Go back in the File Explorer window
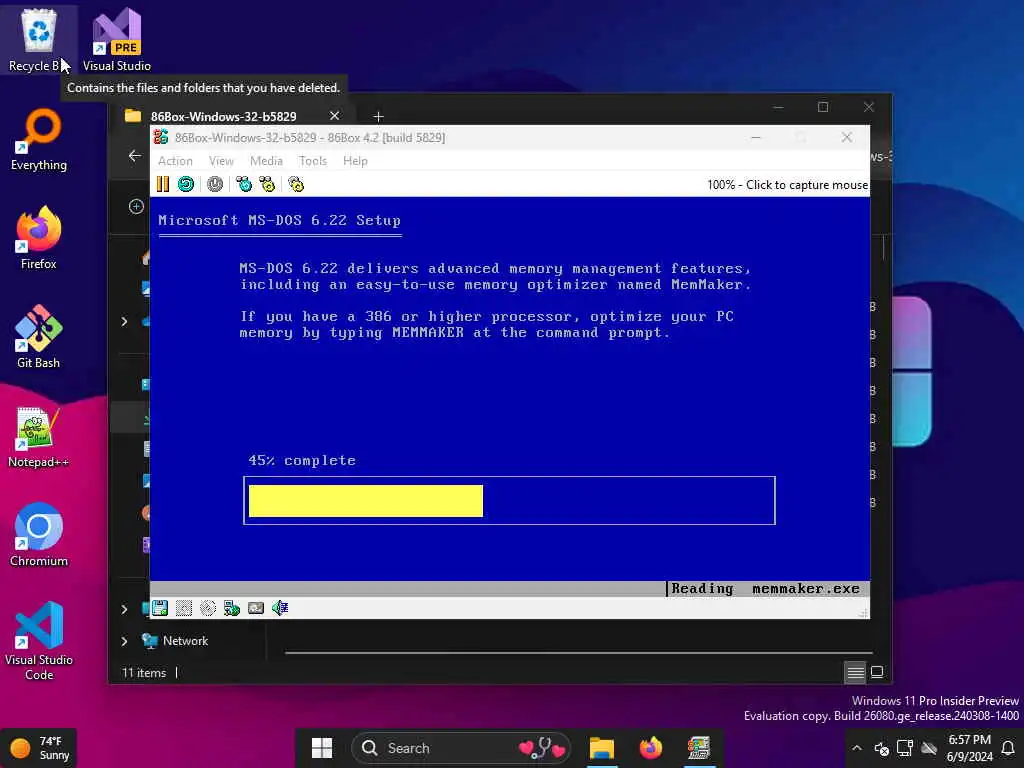 [x=135, y=155]
